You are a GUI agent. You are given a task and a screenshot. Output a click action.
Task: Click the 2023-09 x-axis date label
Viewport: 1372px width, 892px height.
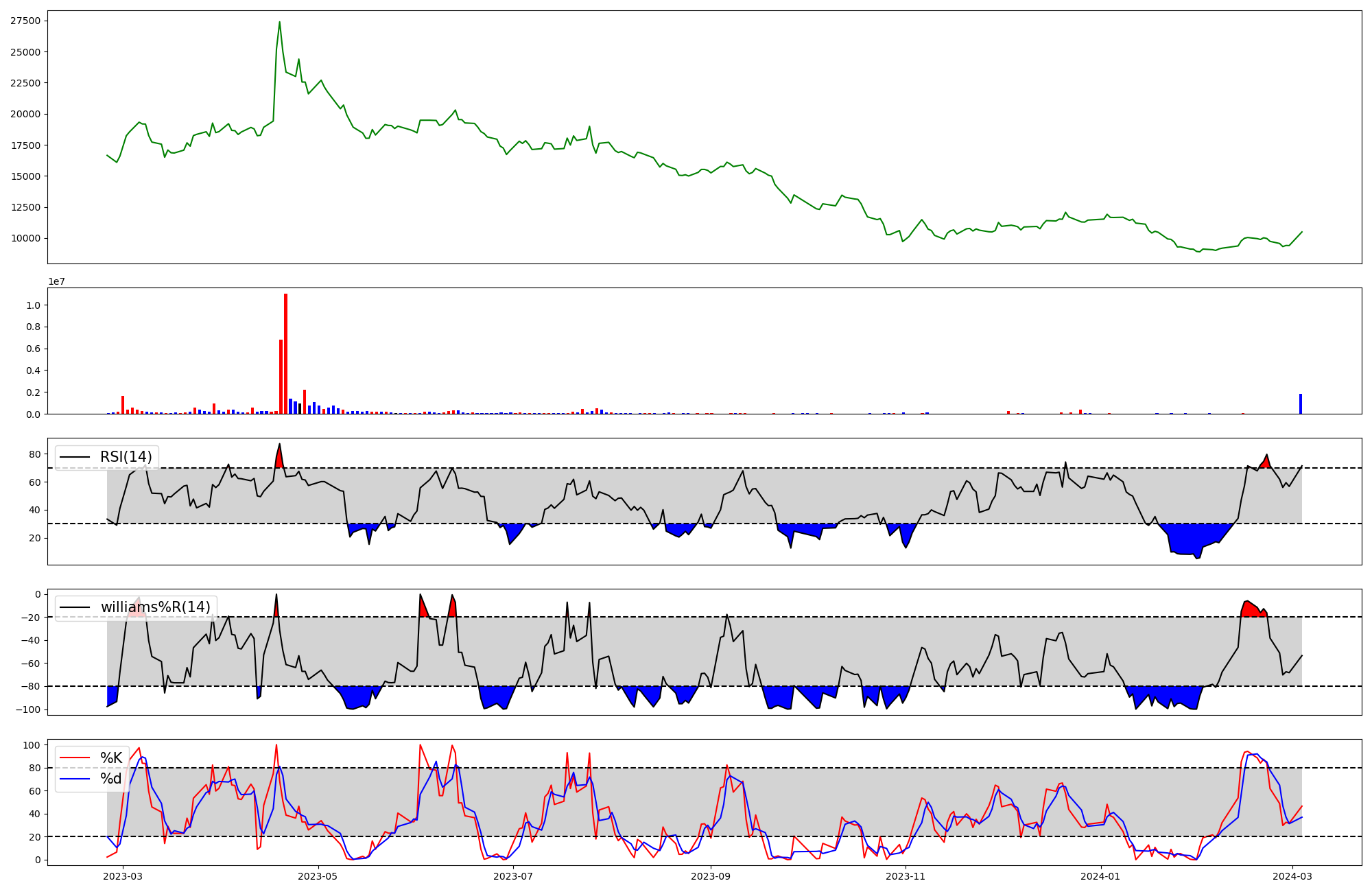711,876
